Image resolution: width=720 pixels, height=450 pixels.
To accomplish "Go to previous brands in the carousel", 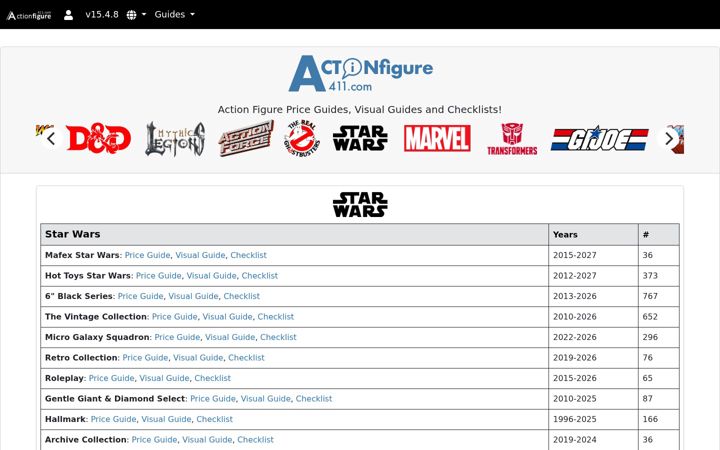I will click(51, 138).
